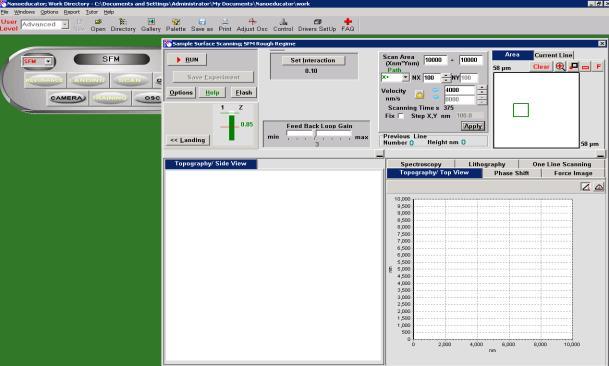Image resolution: width=609 pixels, height=366 pixels.
Task: Enable the Fix checkbox
Action: (401, 116)
